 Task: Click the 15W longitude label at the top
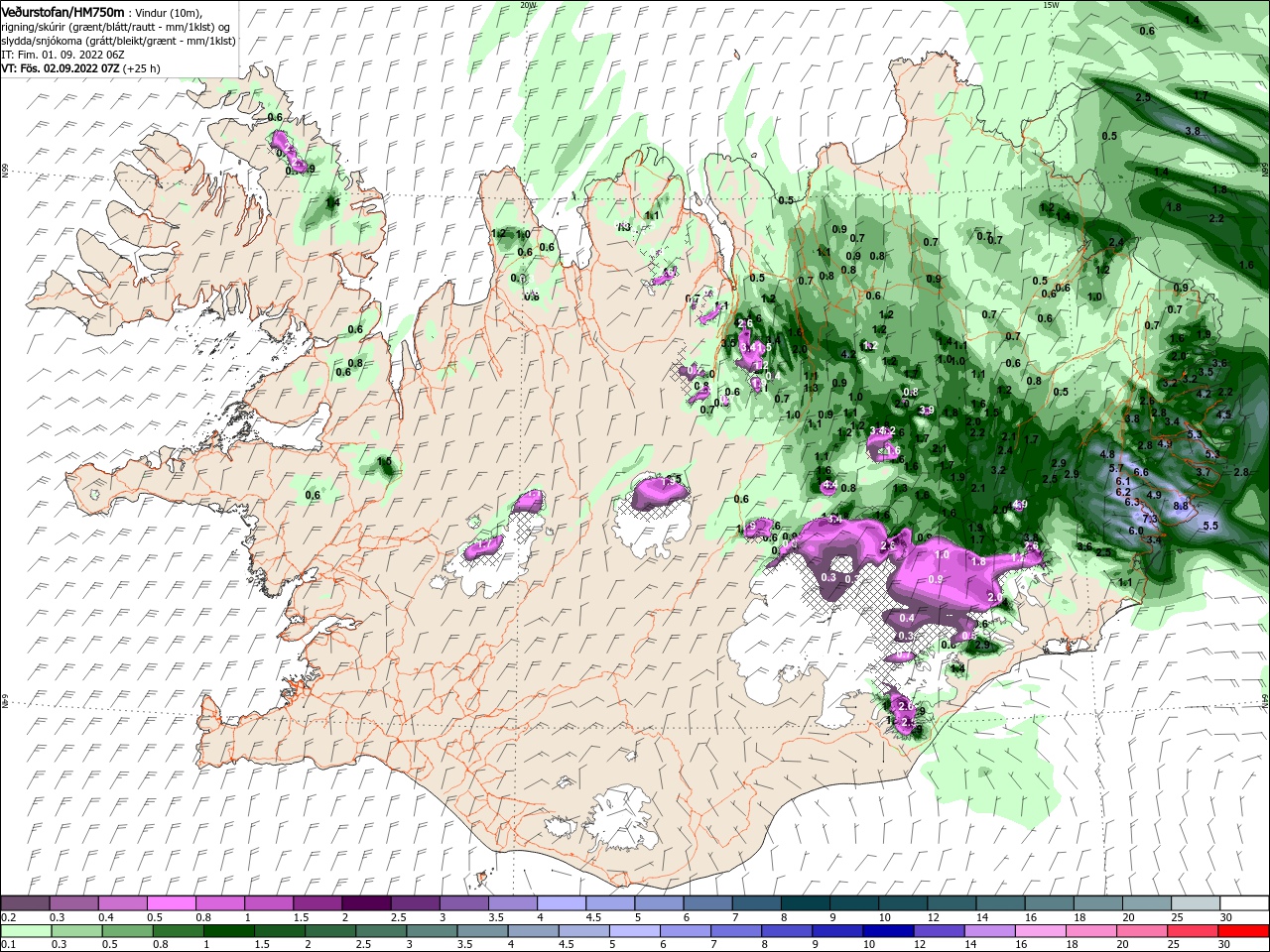pos(1051,4)
